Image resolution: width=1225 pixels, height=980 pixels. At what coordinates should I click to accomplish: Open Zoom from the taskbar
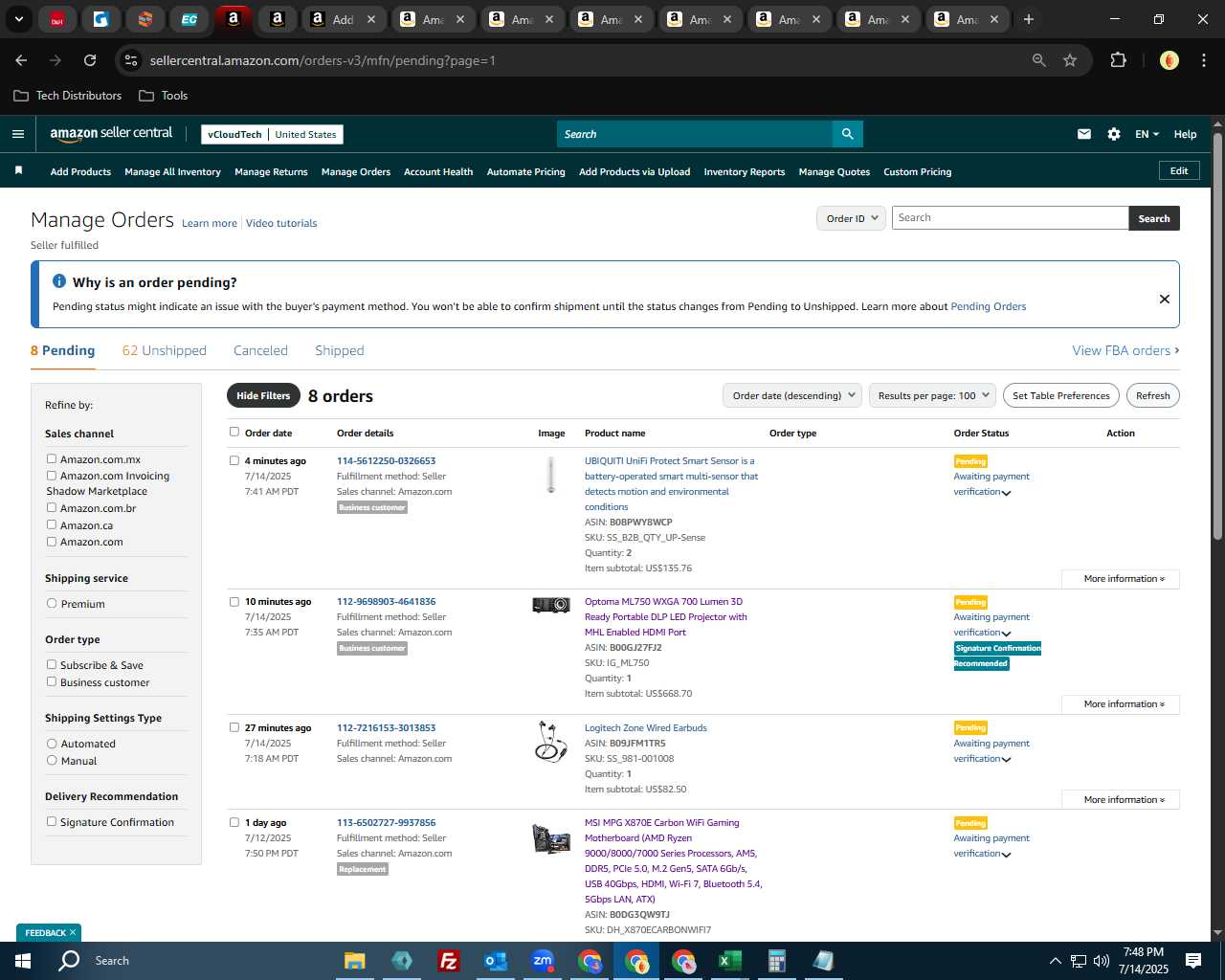tap(543, 961)
